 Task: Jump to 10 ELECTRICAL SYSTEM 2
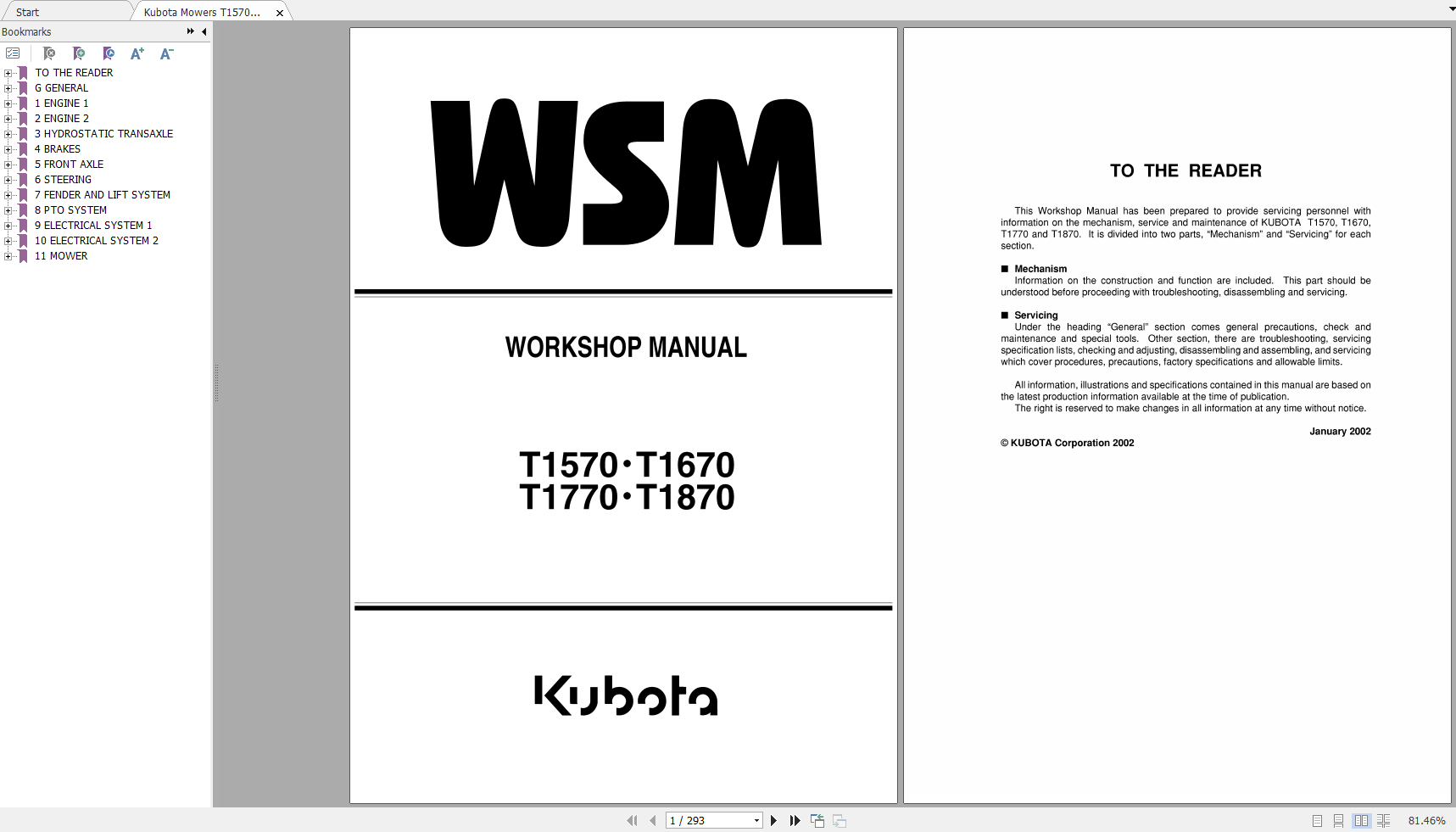pyautogui.click(x=97, y=241)
